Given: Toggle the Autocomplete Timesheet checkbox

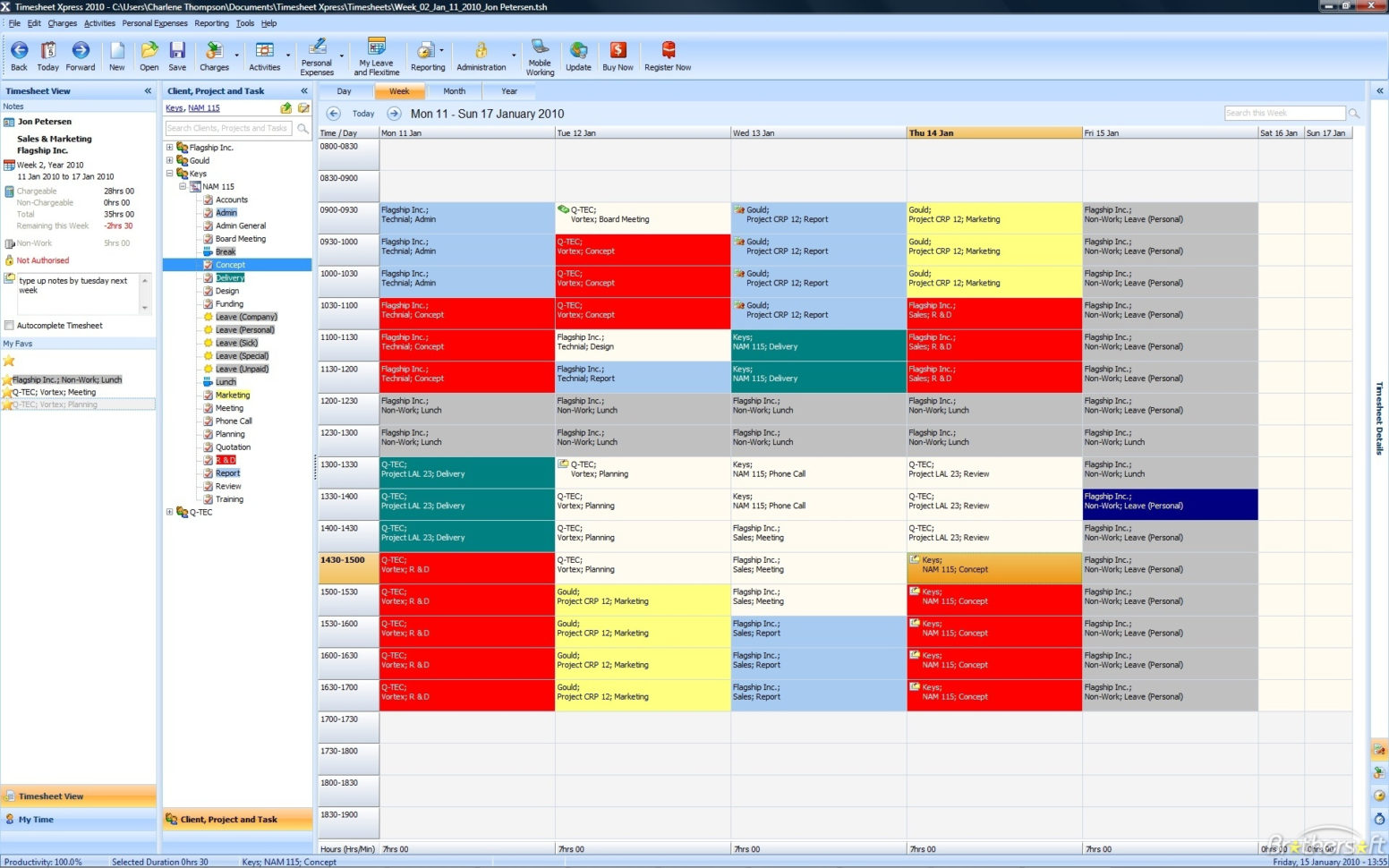Looking at the screenshot, I should [11, 325].
